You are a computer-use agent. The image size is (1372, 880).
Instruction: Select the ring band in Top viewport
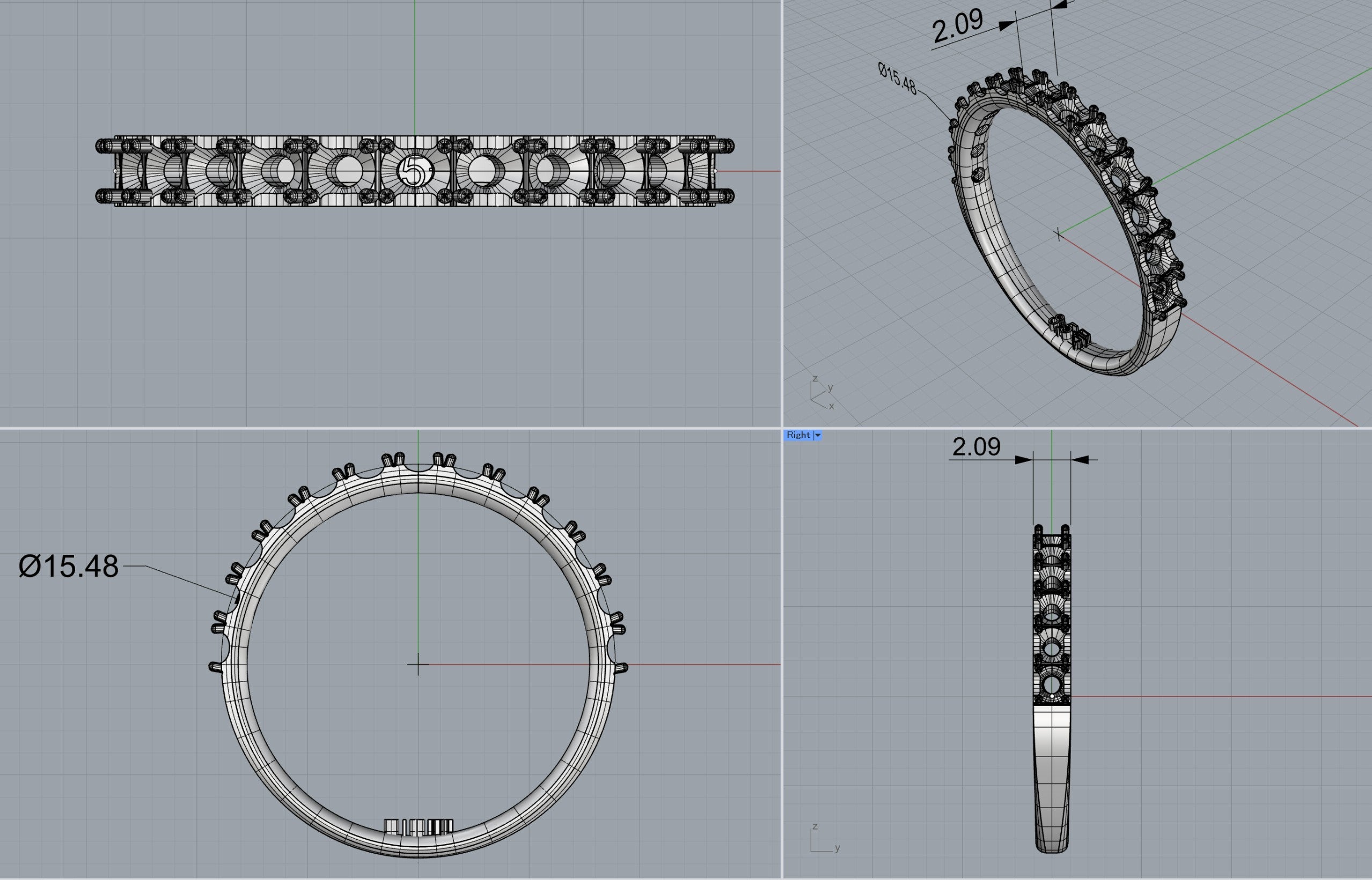tap(415, 171)
